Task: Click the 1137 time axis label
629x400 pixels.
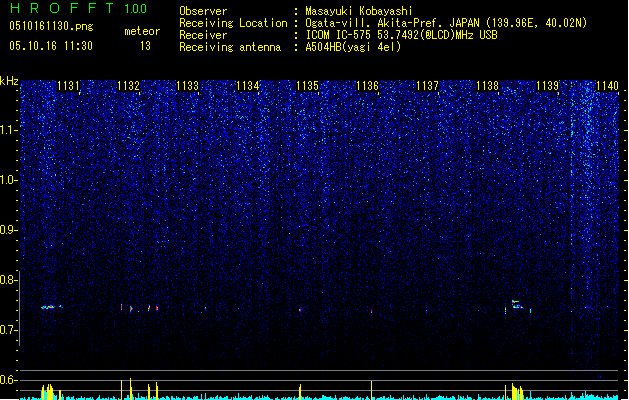Action: [x=427, y=86]
